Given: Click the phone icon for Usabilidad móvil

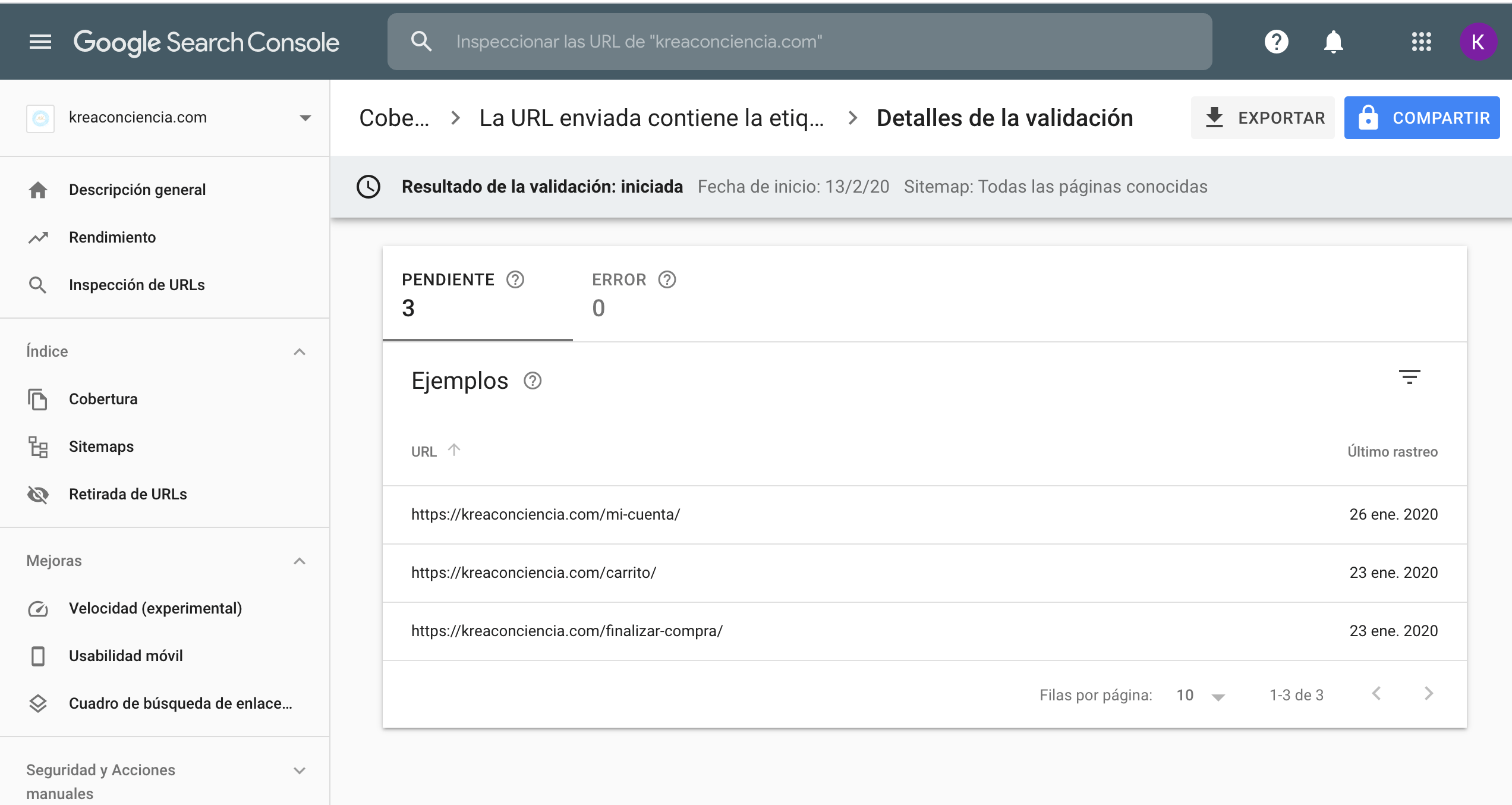Looking at the screenshot, I should click(x=38, y=656).
